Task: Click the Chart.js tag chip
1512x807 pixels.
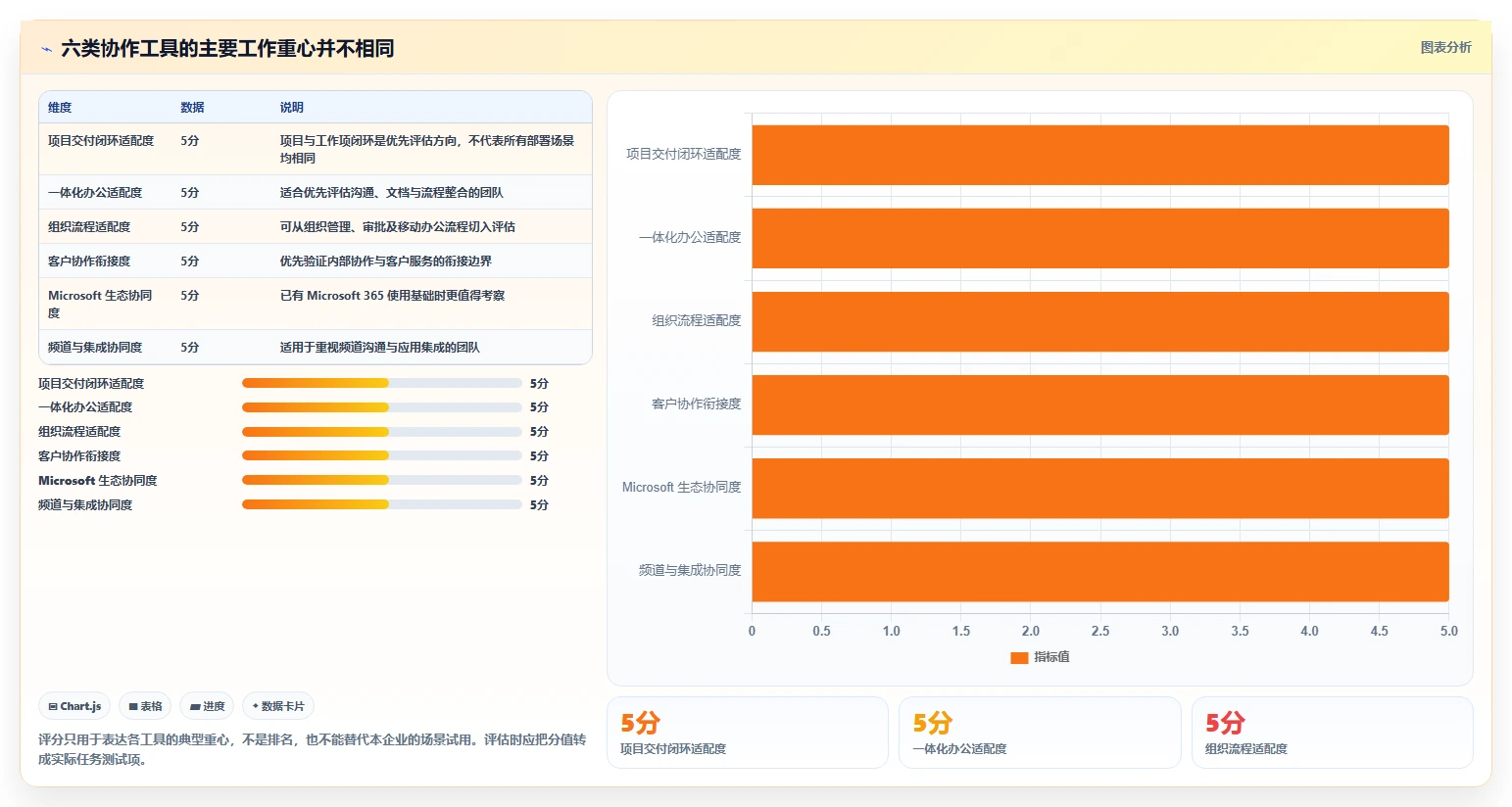Action: 74,706
